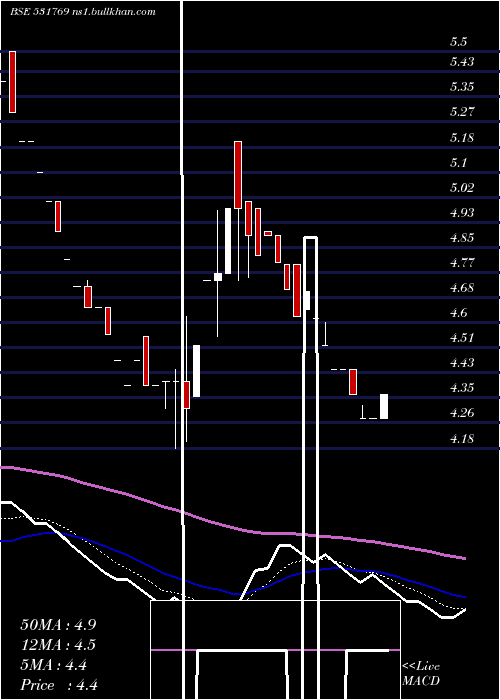Click the 5MA : 4.4 readout
Image resolution: width=500 pixels, height=700 pixels.
click(54, 665)
